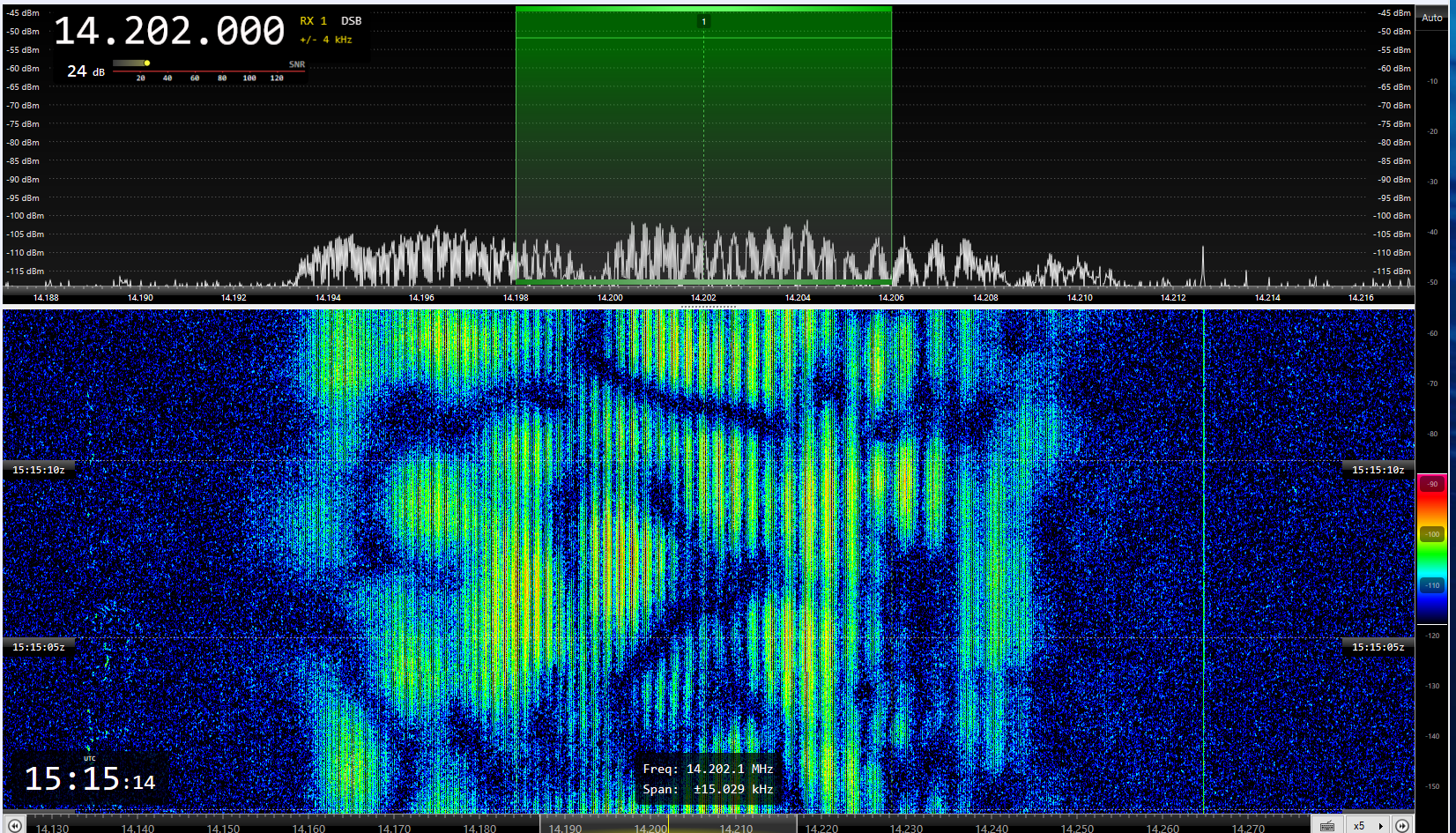Click the scroll-left arrow on the band bar
The height and width of the screenshot is (833, 1456).
(x=14, y=826)
